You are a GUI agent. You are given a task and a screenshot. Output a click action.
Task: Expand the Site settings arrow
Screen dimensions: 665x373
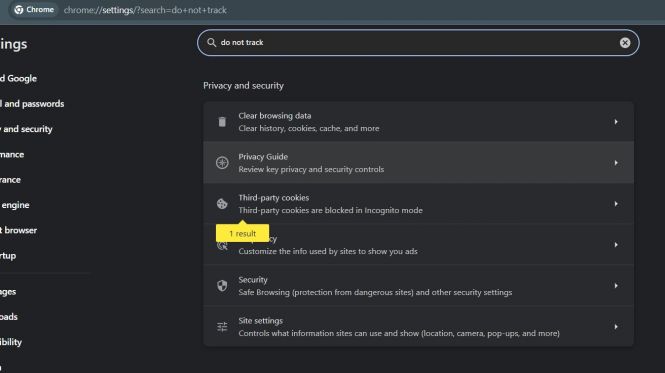616,327
